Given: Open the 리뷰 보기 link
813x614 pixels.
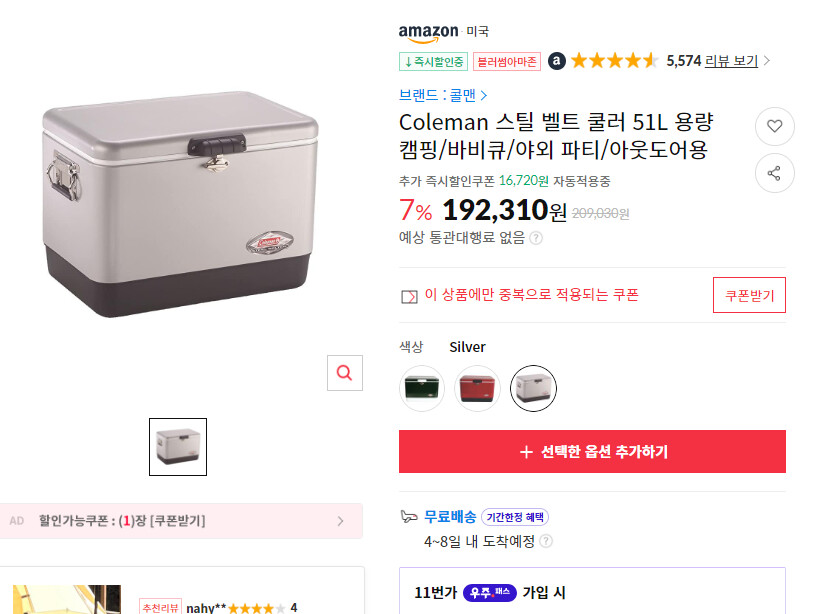Looking at the screenshot, I should coord(731,60).
